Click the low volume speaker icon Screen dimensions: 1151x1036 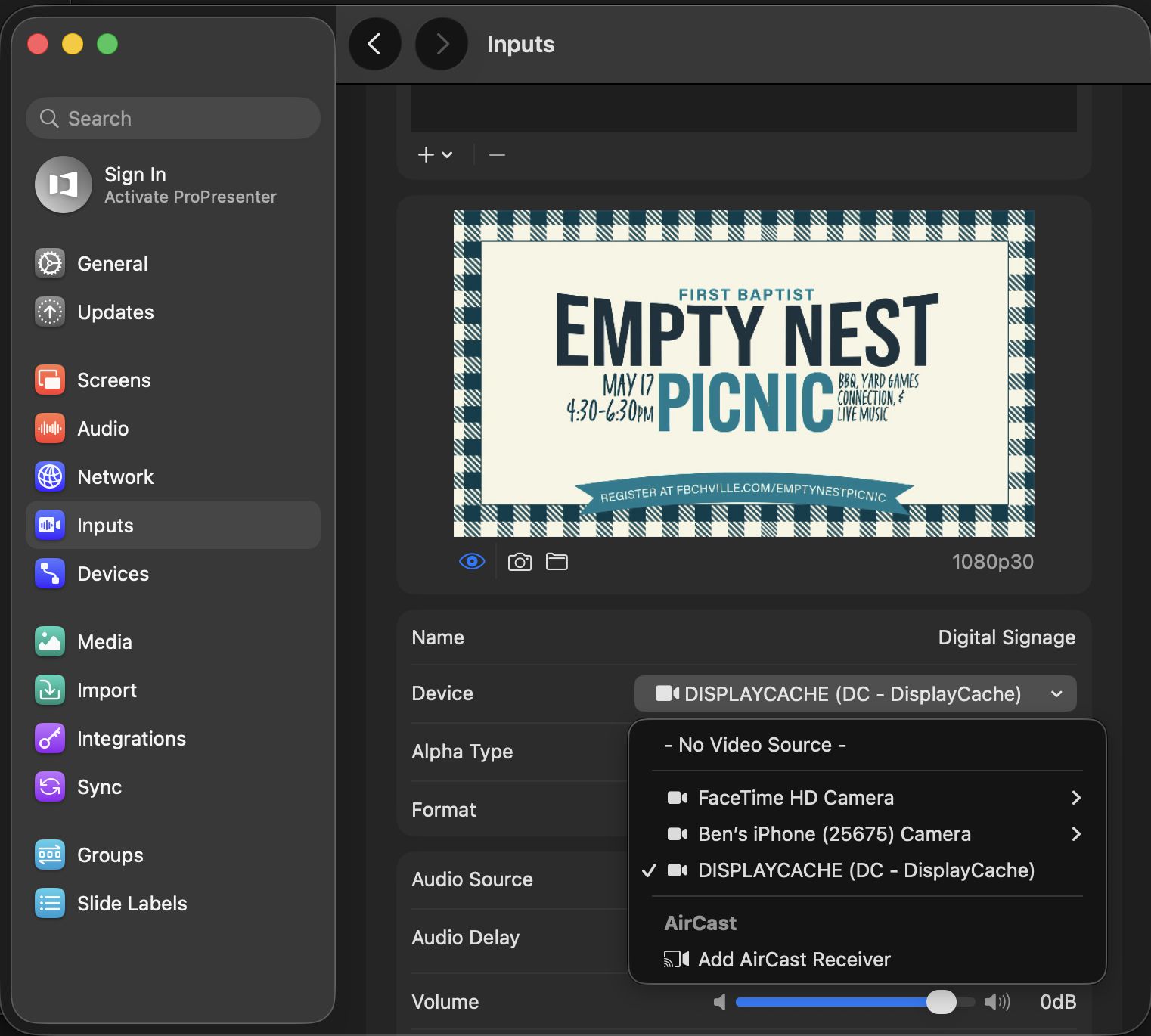click(720, 1002)
